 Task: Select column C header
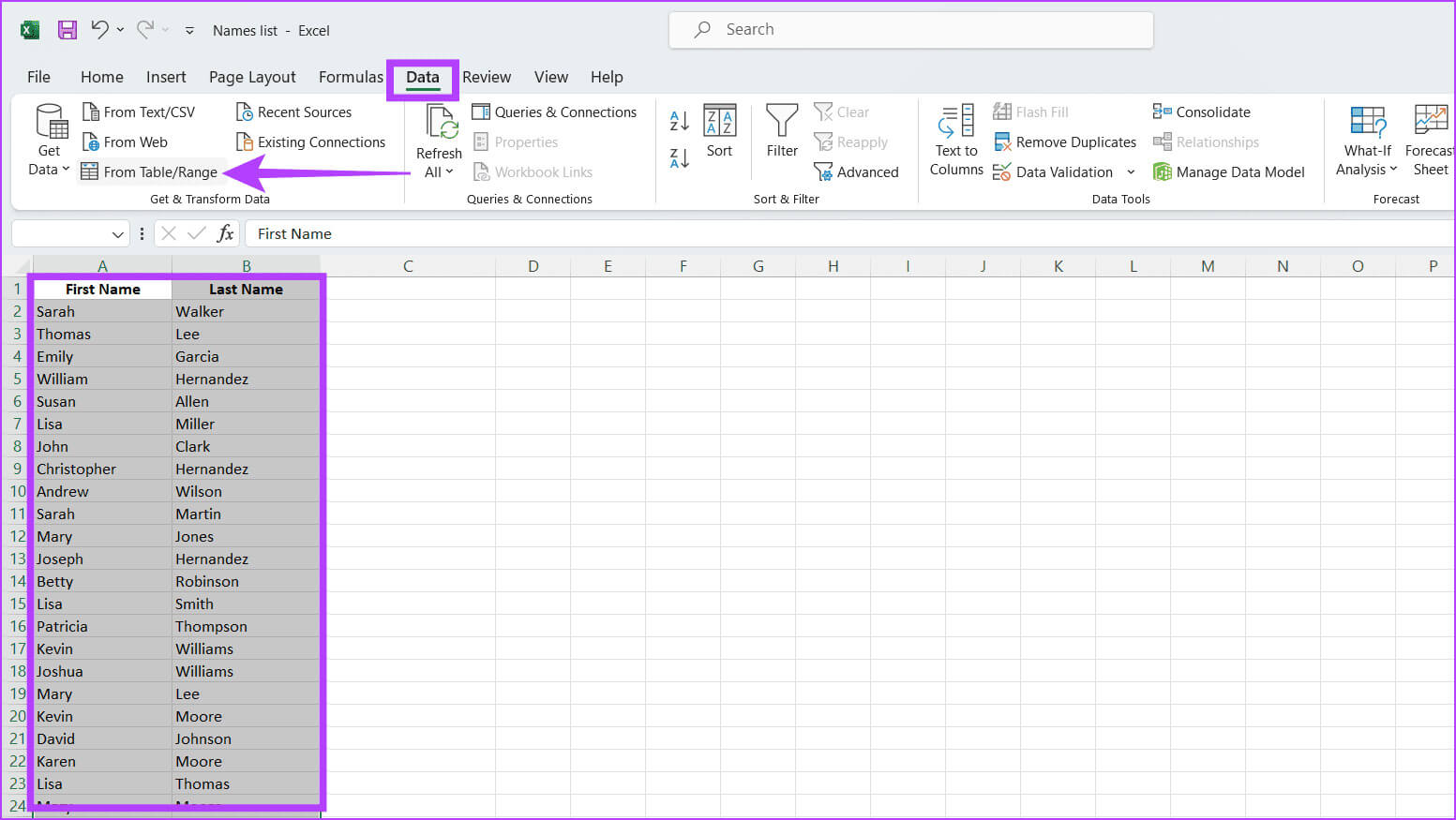point(408,266)
